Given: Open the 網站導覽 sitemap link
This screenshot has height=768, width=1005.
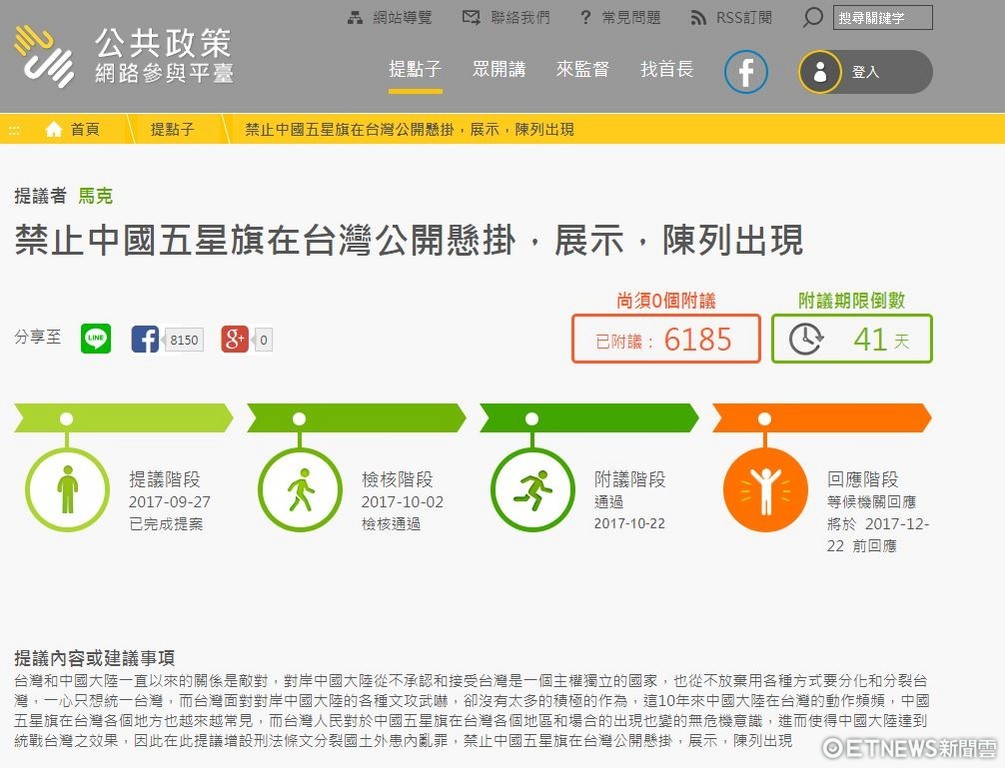Looking at the screenshot, I should (x=390, y=18).
